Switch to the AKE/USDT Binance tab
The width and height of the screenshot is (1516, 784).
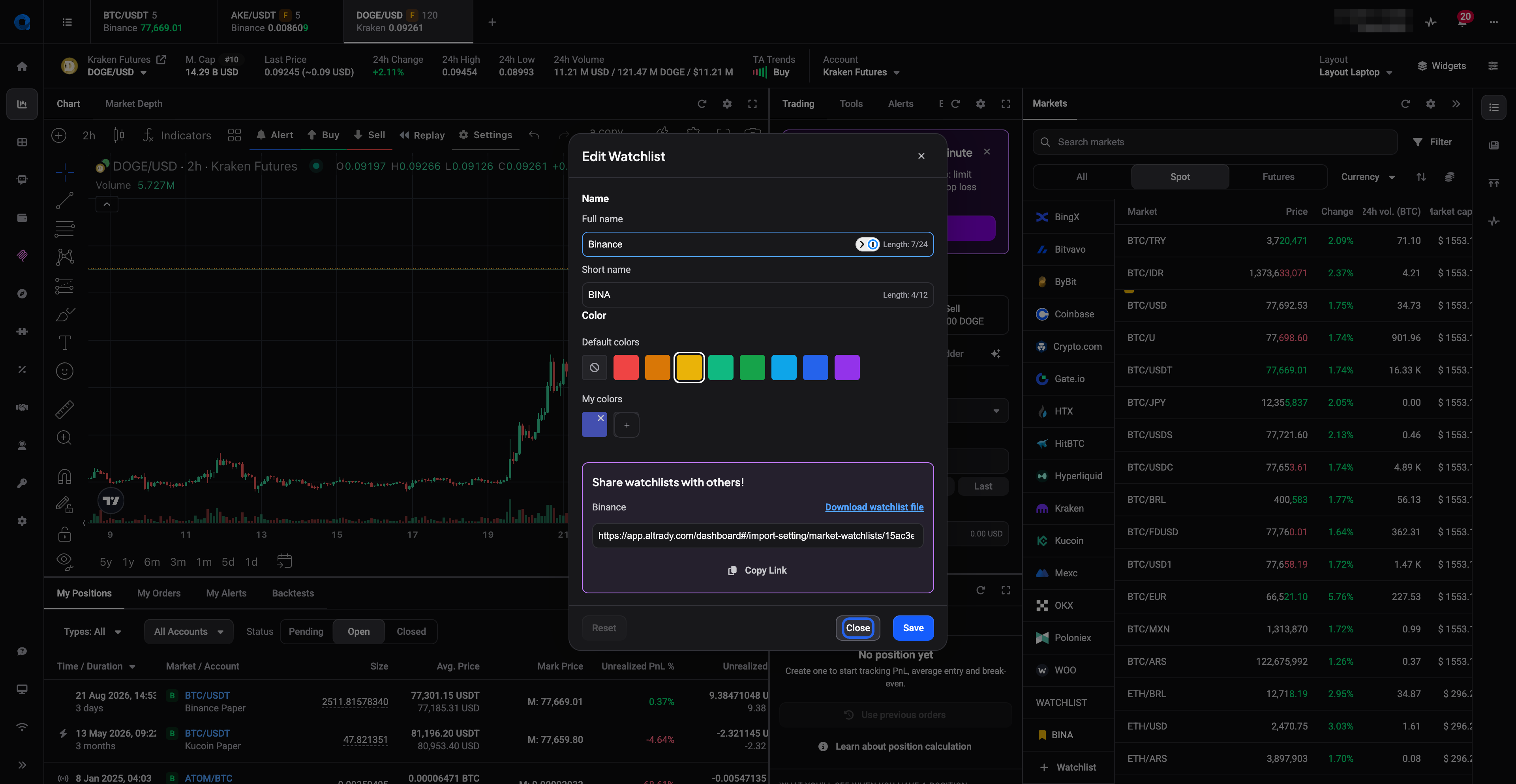click(280, 22)
